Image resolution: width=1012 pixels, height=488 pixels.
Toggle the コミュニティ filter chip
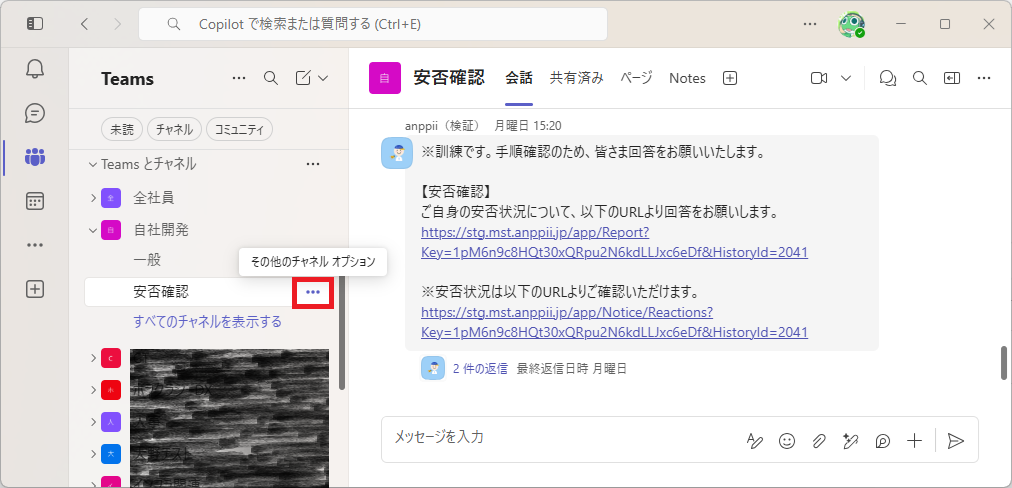tap(239, 129)
